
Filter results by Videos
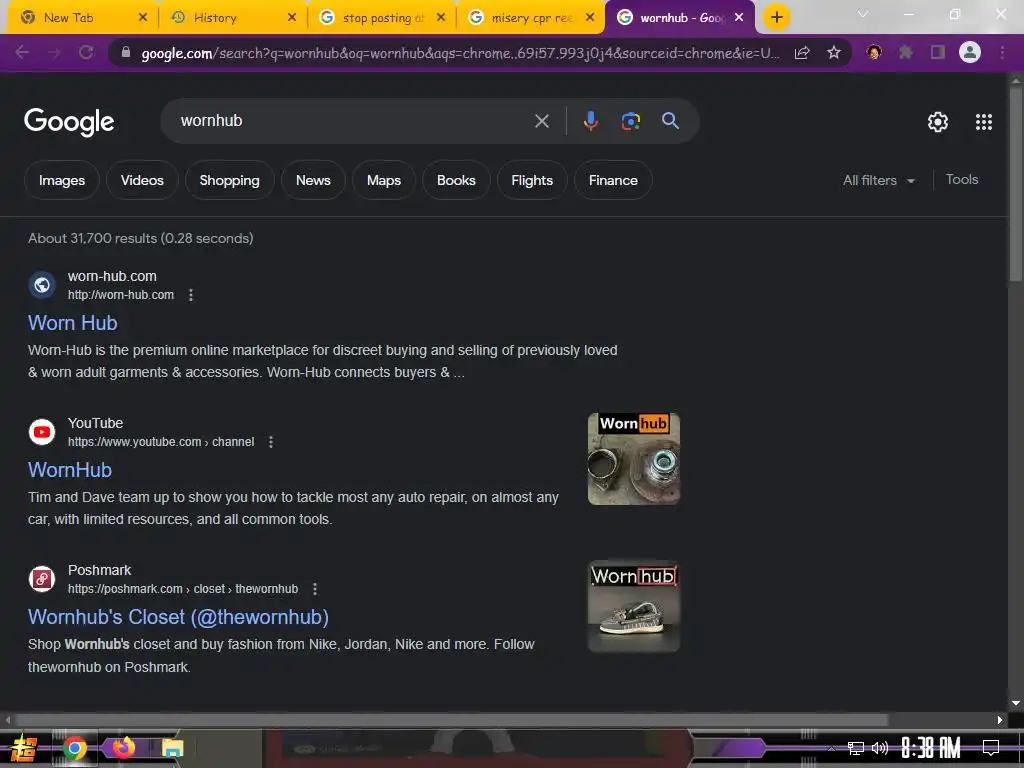pyautogui.click(x=142, y=180)
